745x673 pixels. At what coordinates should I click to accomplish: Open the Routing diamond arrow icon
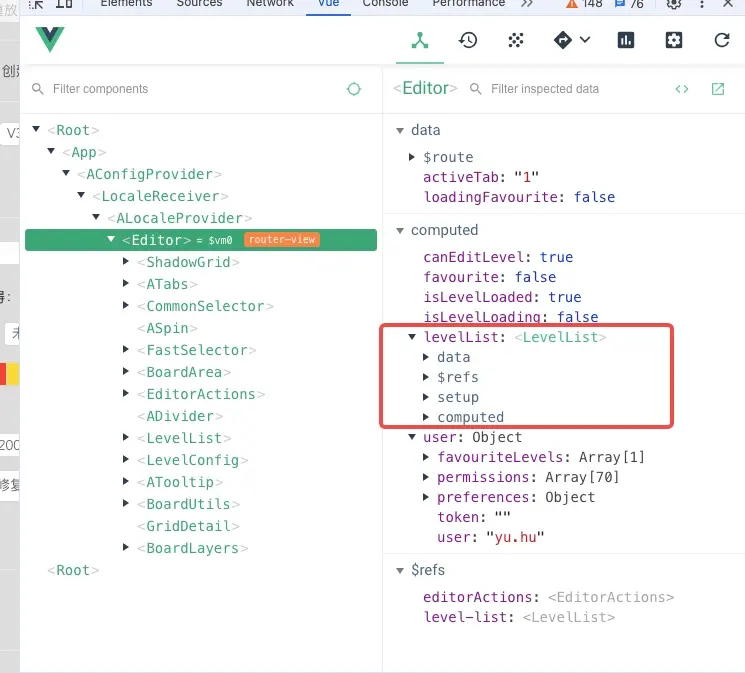coord(563,40)
